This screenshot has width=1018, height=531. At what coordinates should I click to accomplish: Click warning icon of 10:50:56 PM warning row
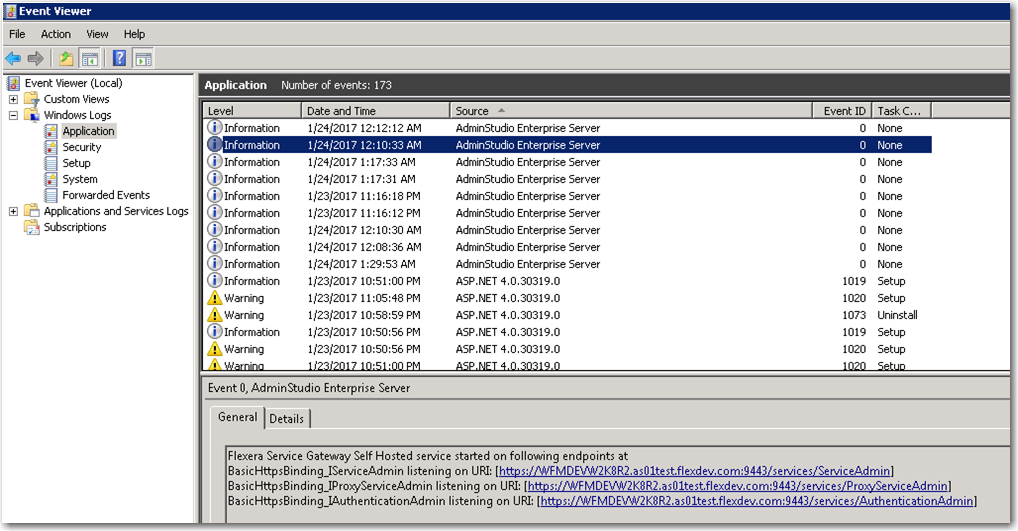coord(214,349)
